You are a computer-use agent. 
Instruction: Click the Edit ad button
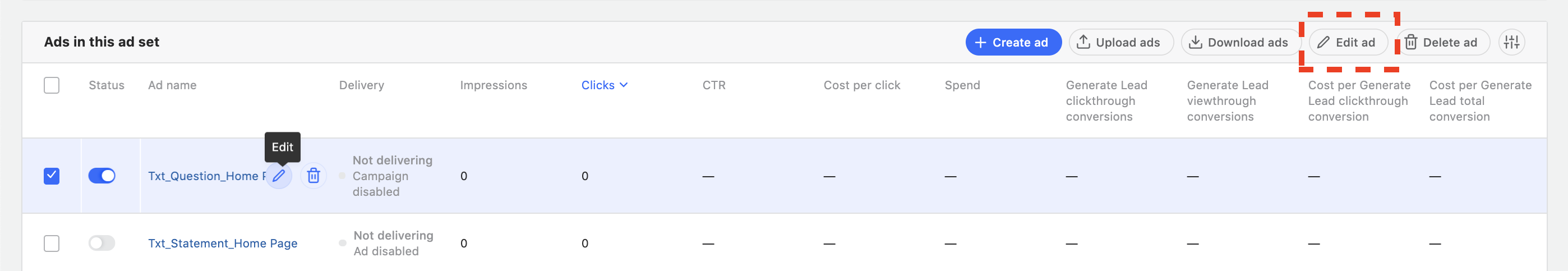[1347, 42]
